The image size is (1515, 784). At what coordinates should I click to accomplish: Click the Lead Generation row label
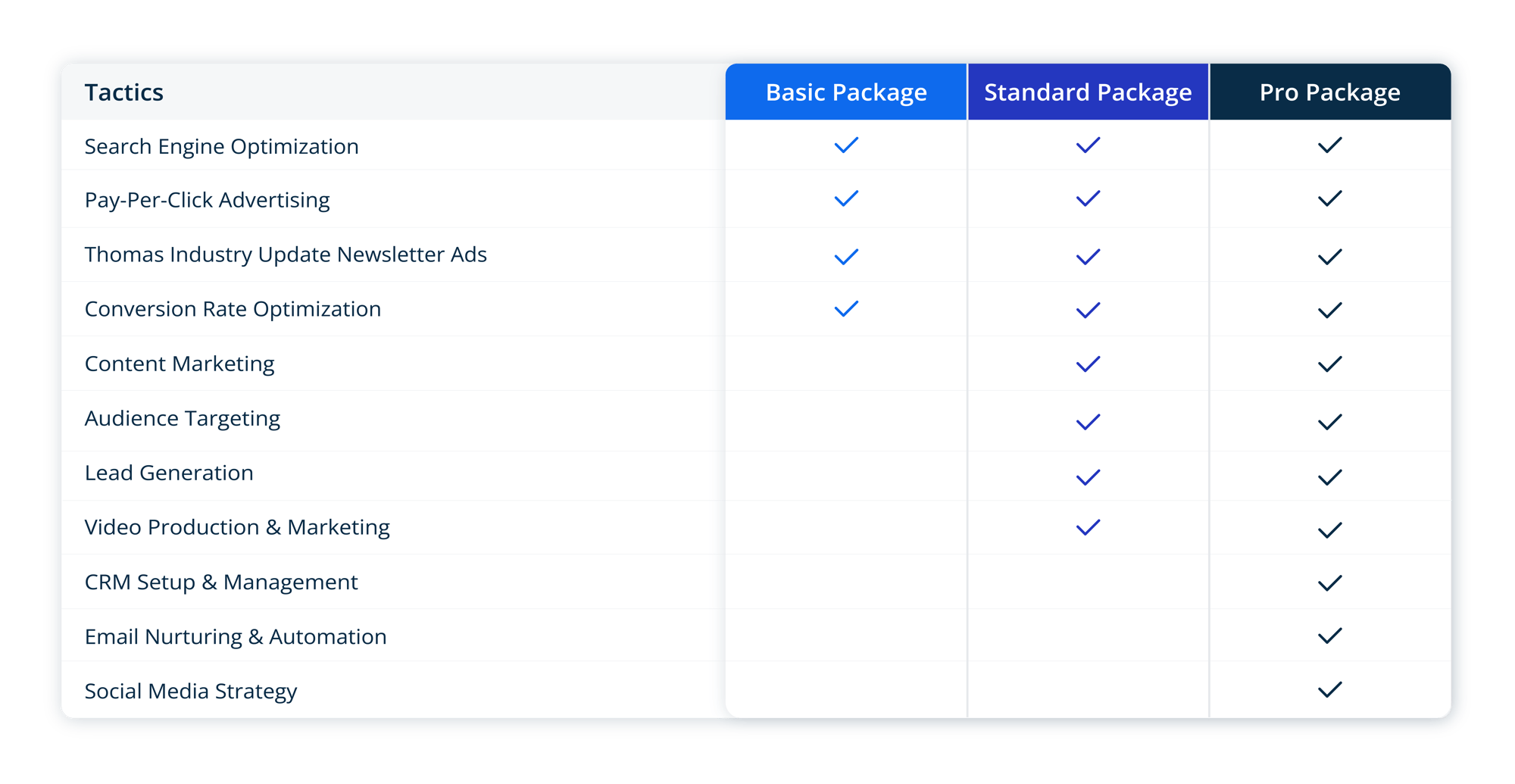pos(169,473)
